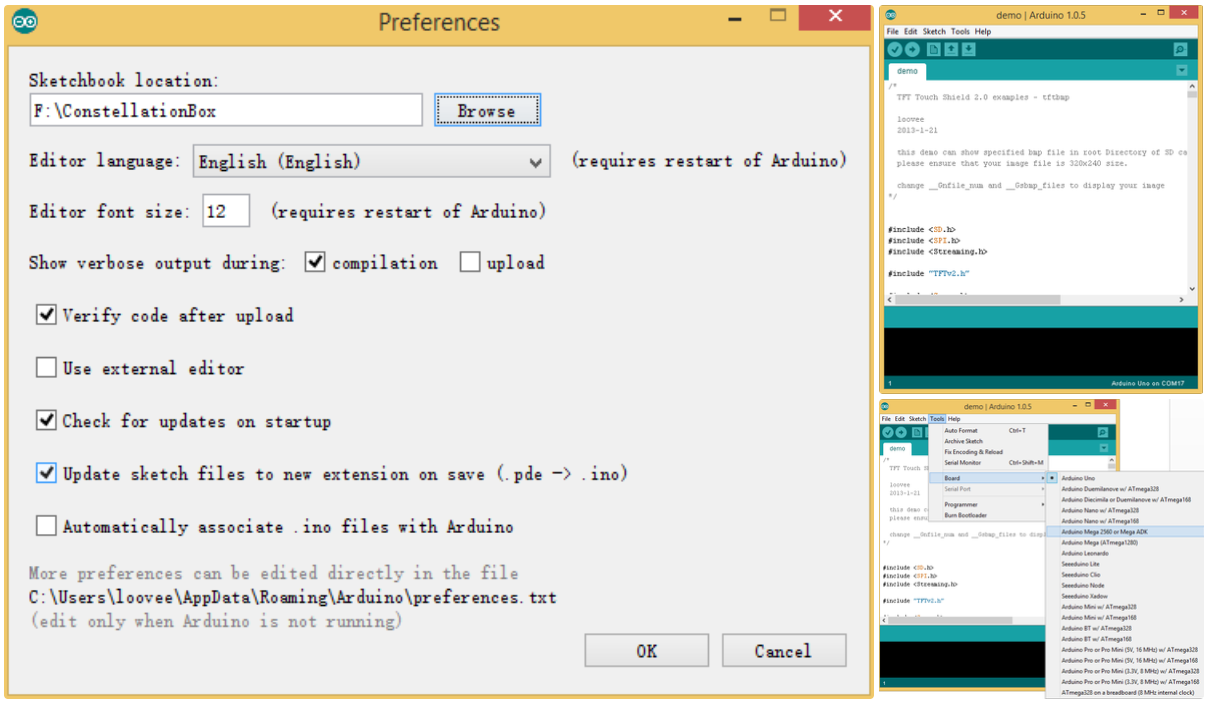Toggle Update sketch files to new extension checkbox

(46, 473)
